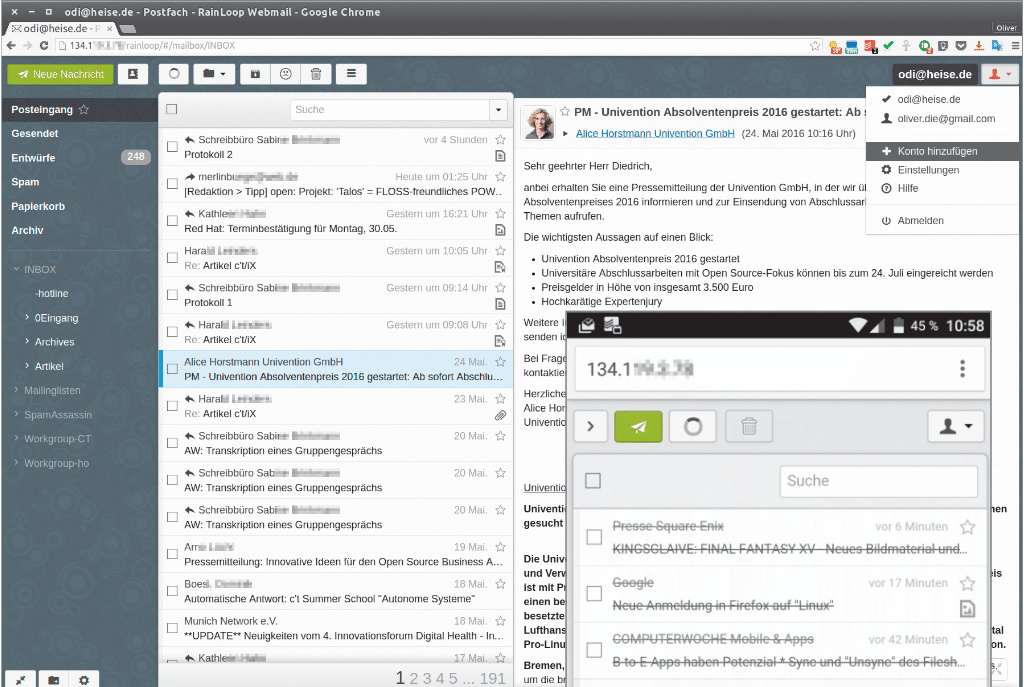This screenshot has width=1024, height=687.
Task: Tap the Suche field in mobile view
Action: pyautogui.click(x=878, y=481)
